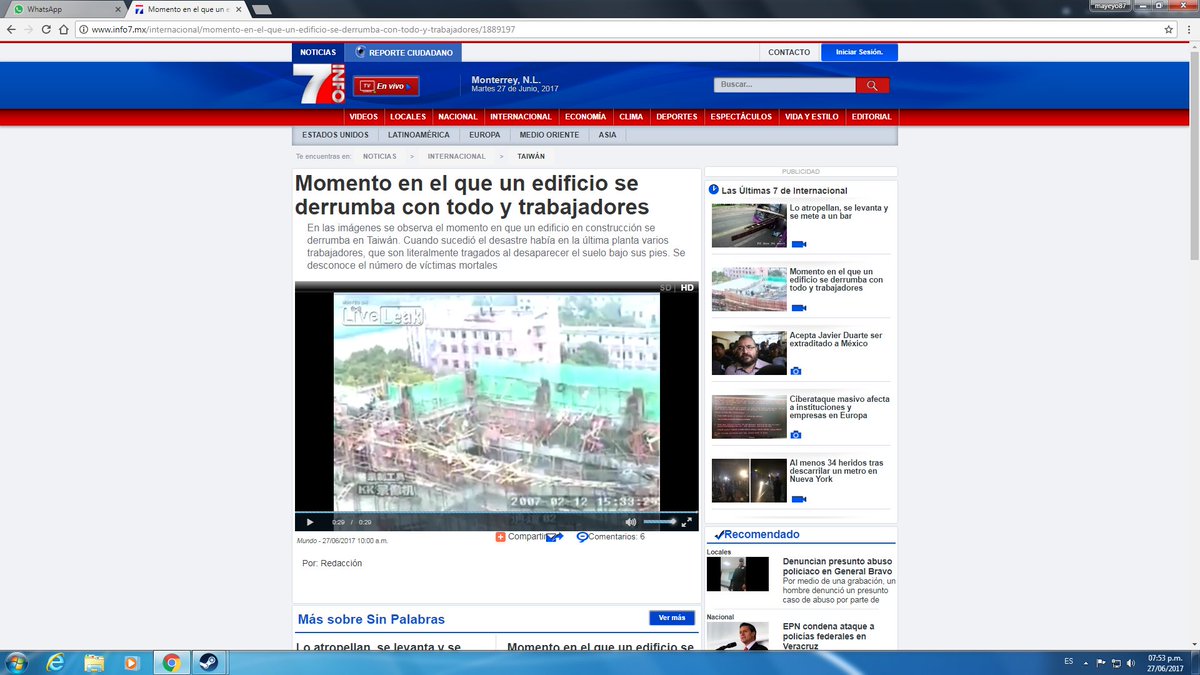Switch to the NOTICIAS tab

(x=318, y=52)
